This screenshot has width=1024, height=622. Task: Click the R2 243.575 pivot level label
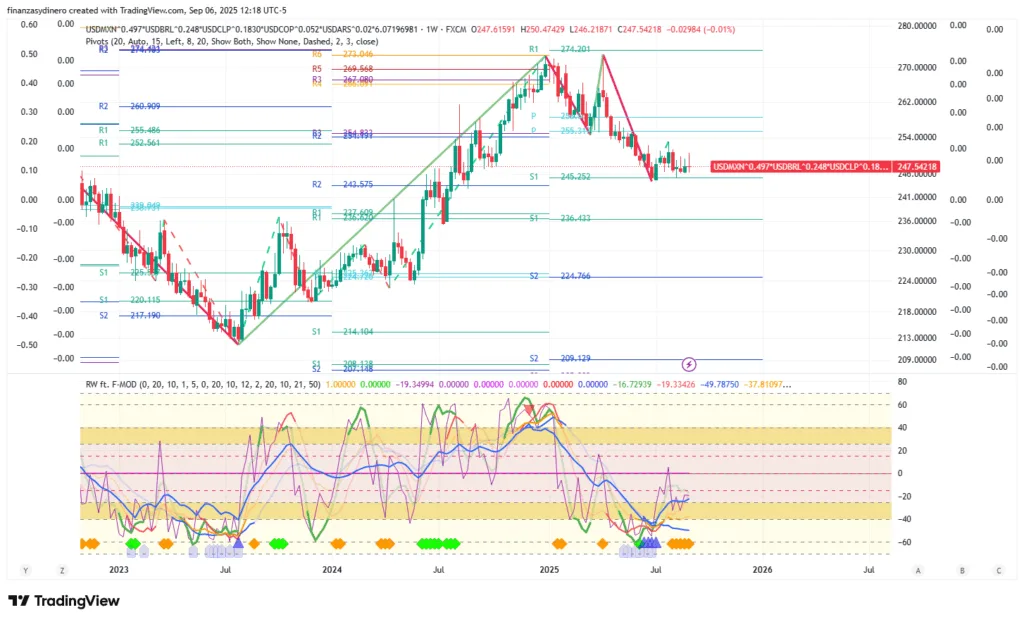pyautogui.click(x=342, y=184)
